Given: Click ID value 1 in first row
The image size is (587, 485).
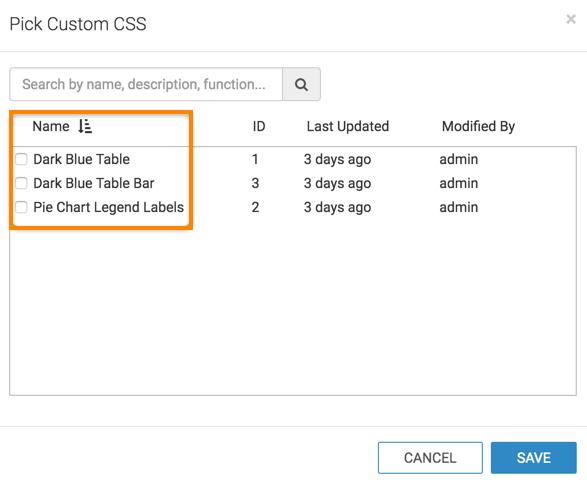Looking at the screenshot, I should coord(255,159).
